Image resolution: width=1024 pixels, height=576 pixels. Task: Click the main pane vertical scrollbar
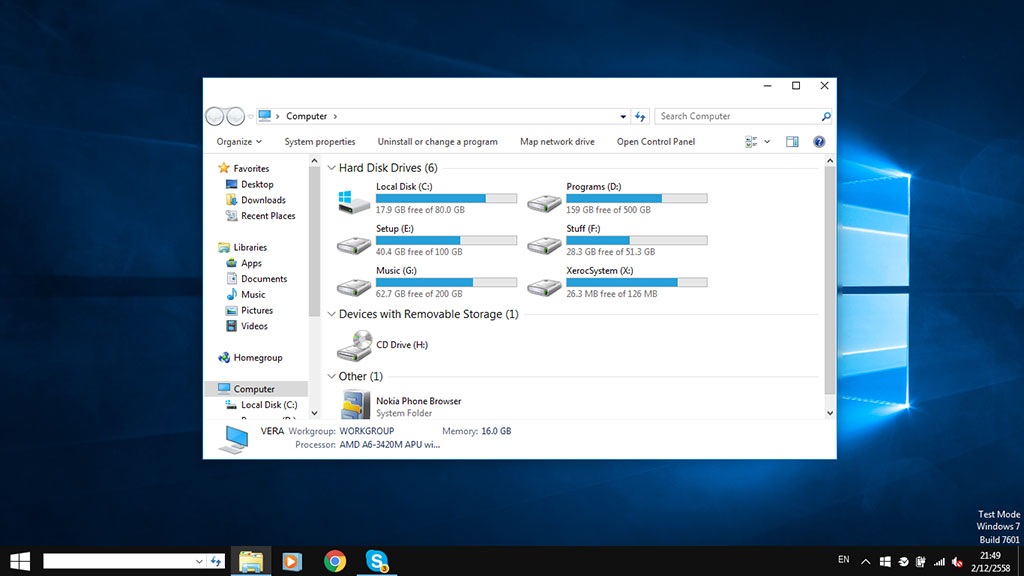[x=829, y=280]
